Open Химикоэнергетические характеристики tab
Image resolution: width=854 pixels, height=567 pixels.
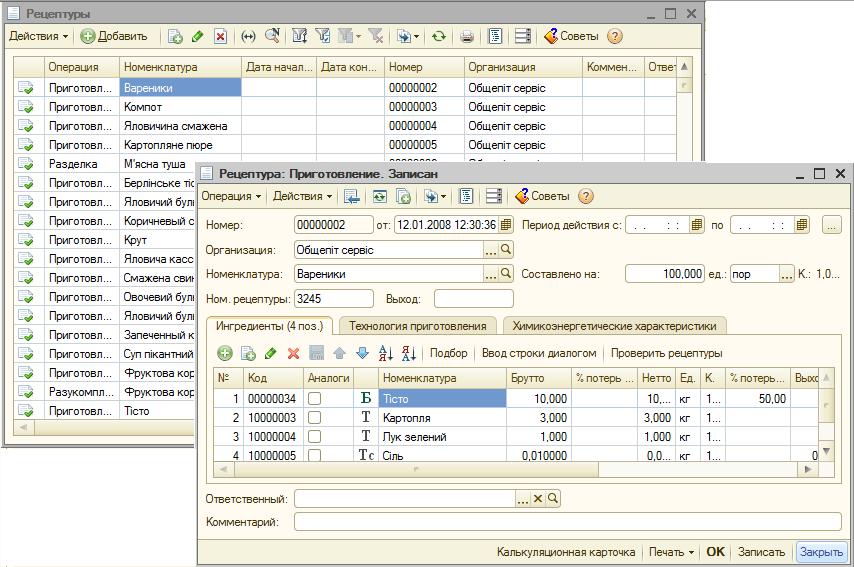coord(614,325)
